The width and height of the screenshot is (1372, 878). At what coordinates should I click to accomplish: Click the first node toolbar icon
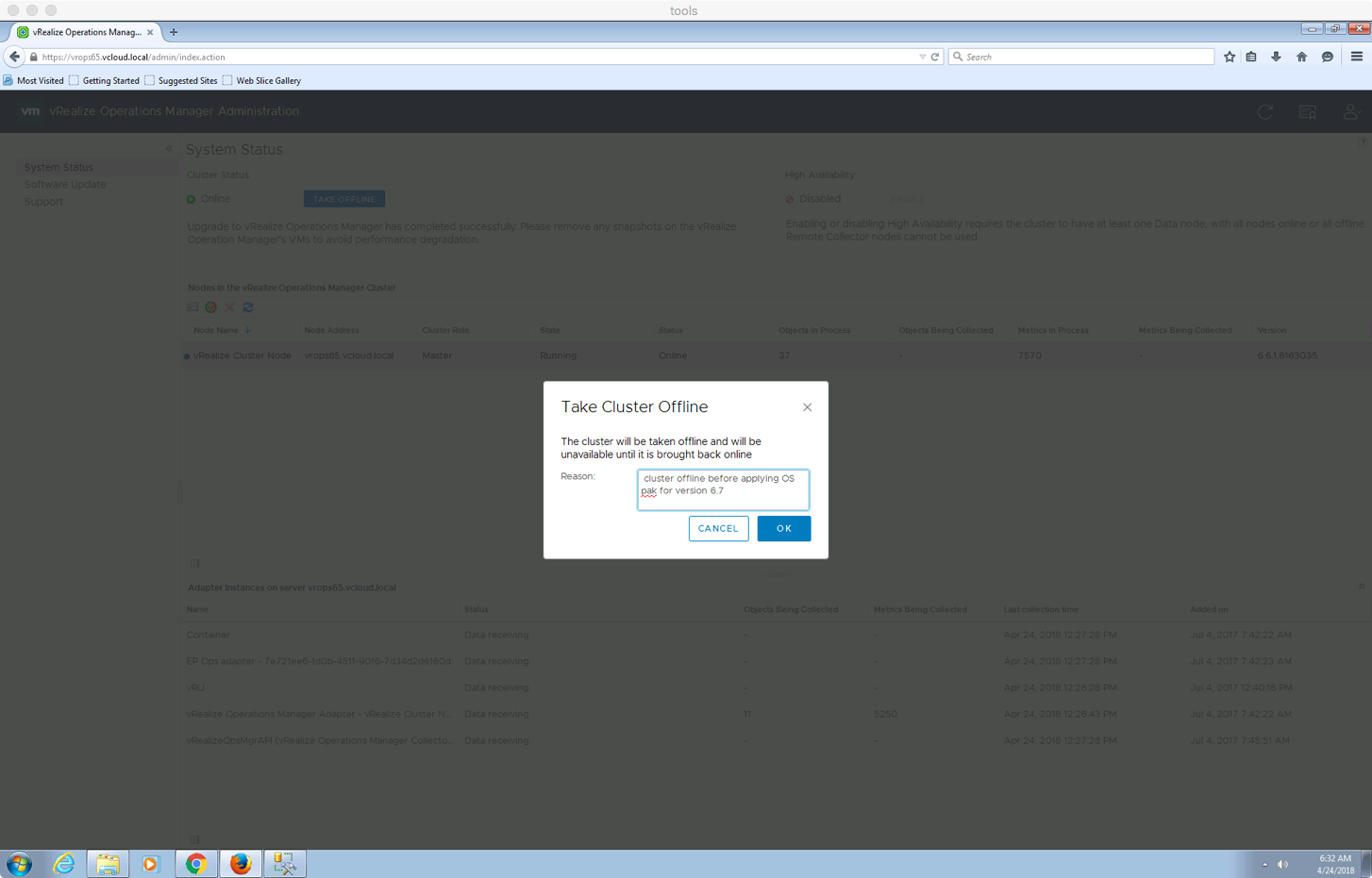192,307
